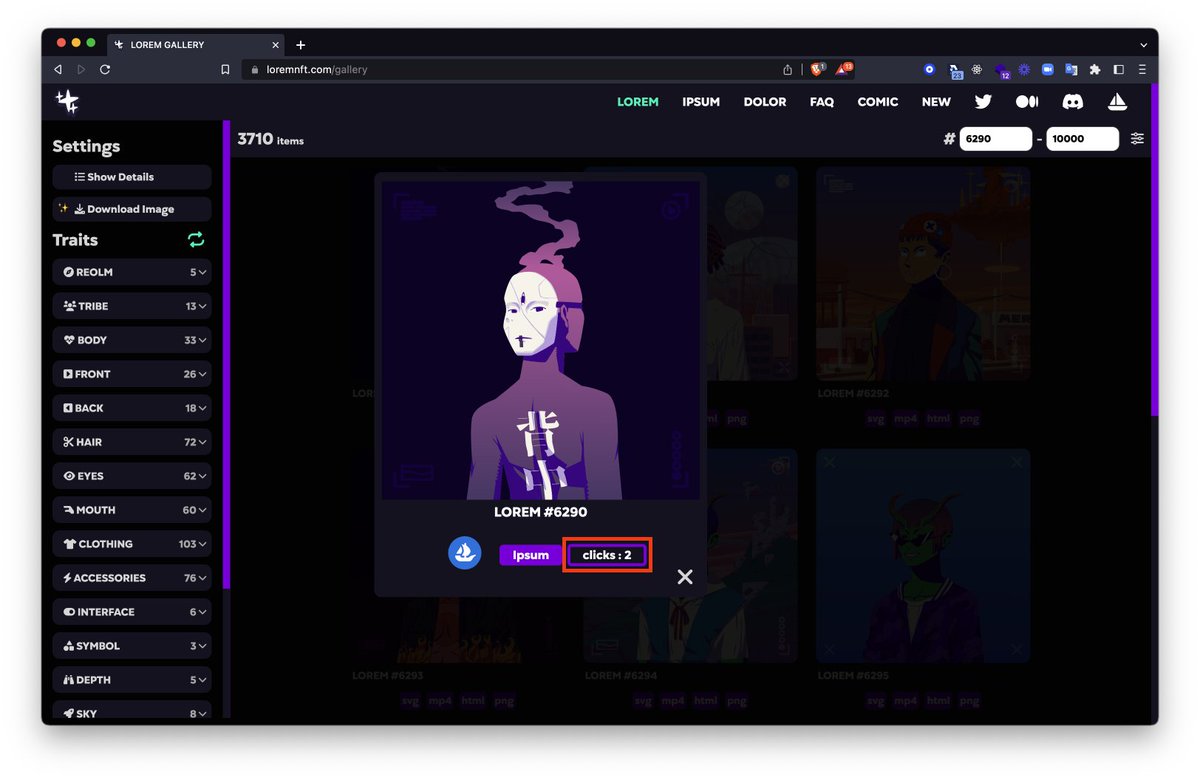Expand the BODY trait filter
Image resolution: width=1200 pixels, height=780 pixels.
tap(132, 340)
